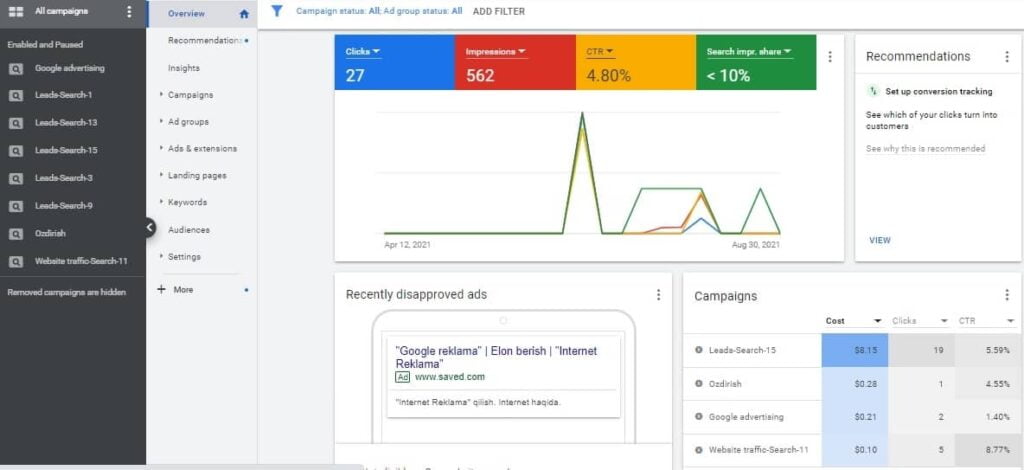
Task: Collapse the side panel with the arrow button
Action: pos(150,227)
